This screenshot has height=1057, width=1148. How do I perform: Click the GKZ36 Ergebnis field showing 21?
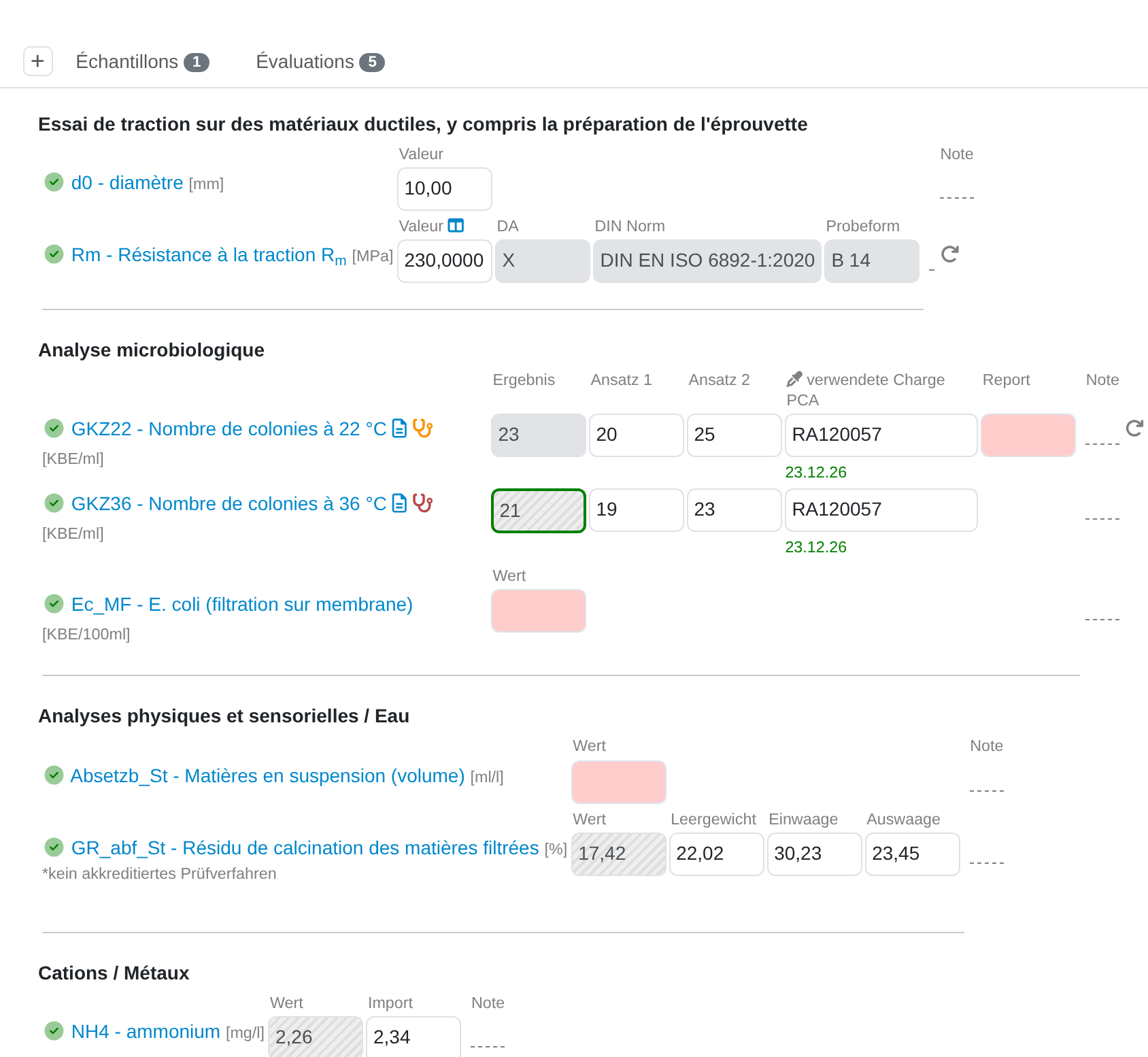click(x=539, y=511)
